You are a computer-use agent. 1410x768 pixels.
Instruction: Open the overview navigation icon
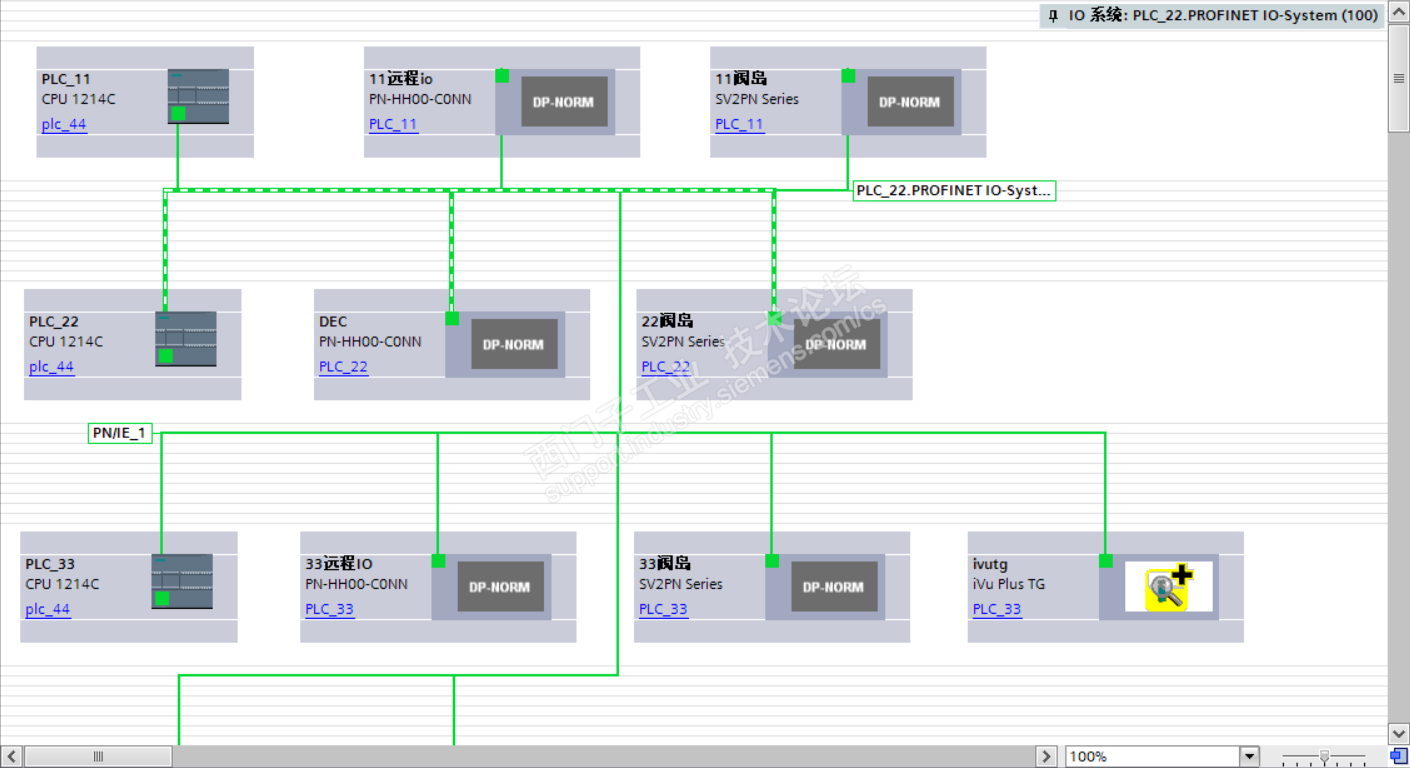(1398, 756)
